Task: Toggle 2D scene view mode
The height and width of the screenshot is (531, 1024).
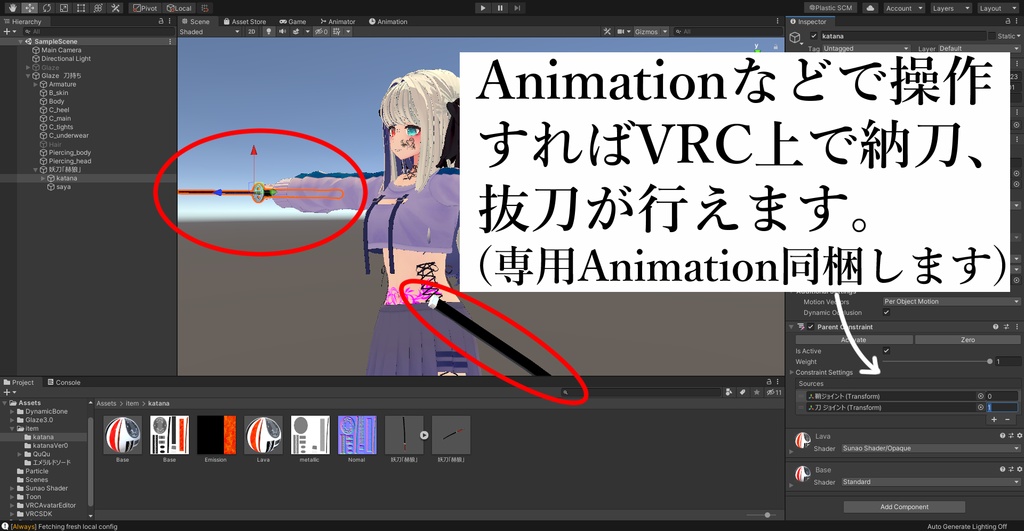Action: click(x=251, y=31)
